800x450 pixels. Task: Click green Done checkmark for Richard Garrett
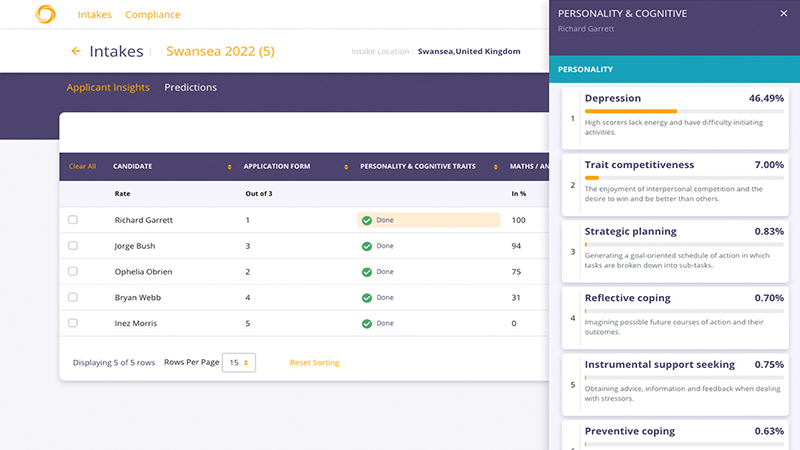pyautogui.click(x=367, y=220)
